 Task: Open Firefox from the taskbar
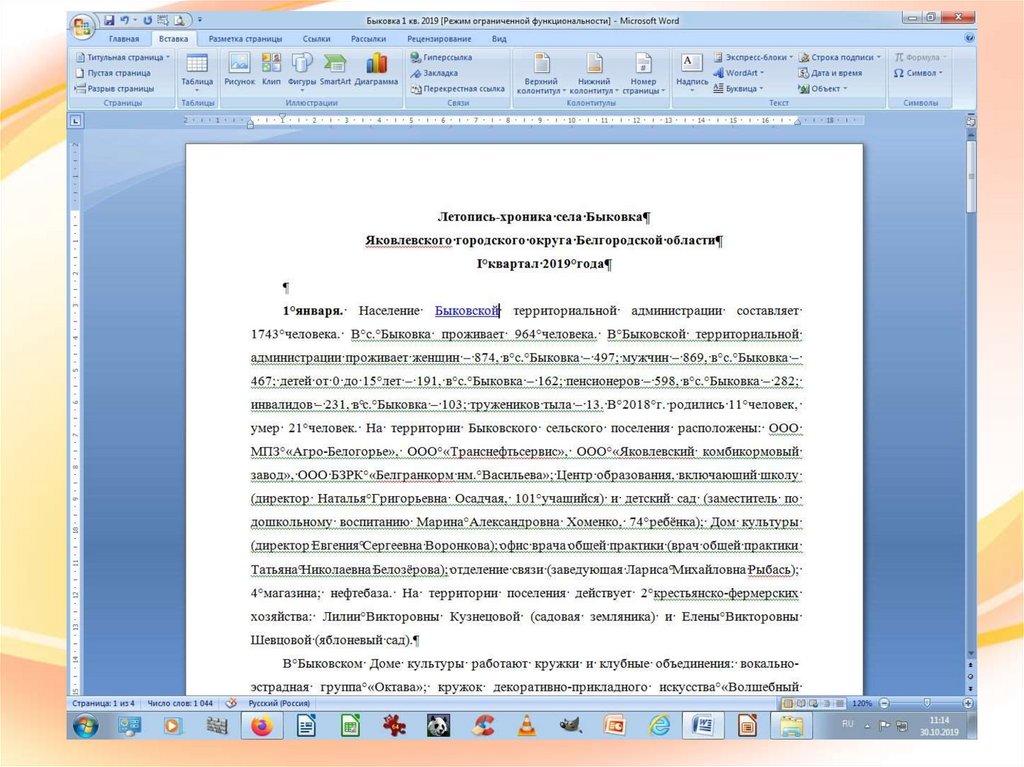(262, 725)
